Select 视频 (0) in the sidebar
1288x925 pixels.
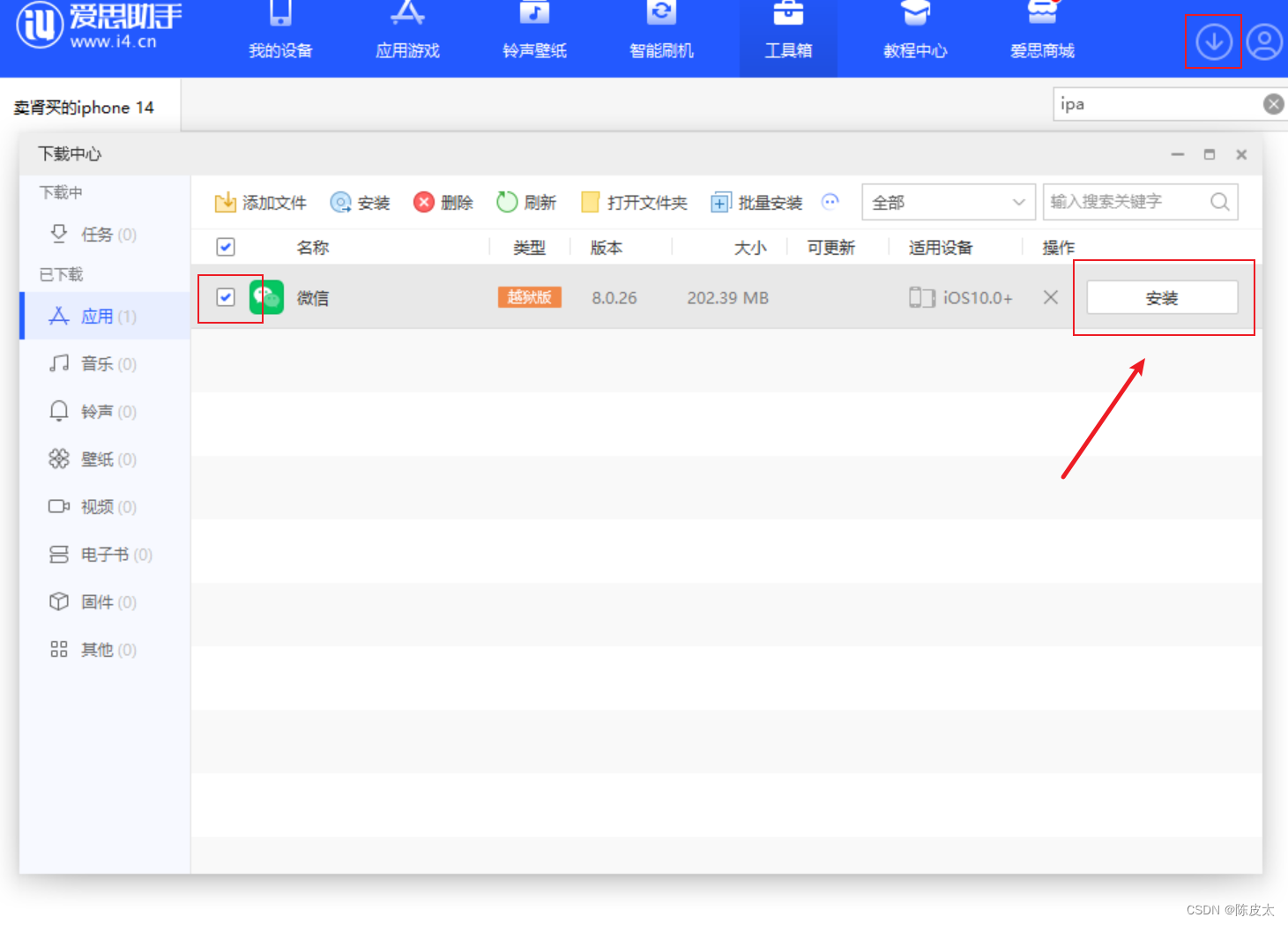tap(104, 507)
